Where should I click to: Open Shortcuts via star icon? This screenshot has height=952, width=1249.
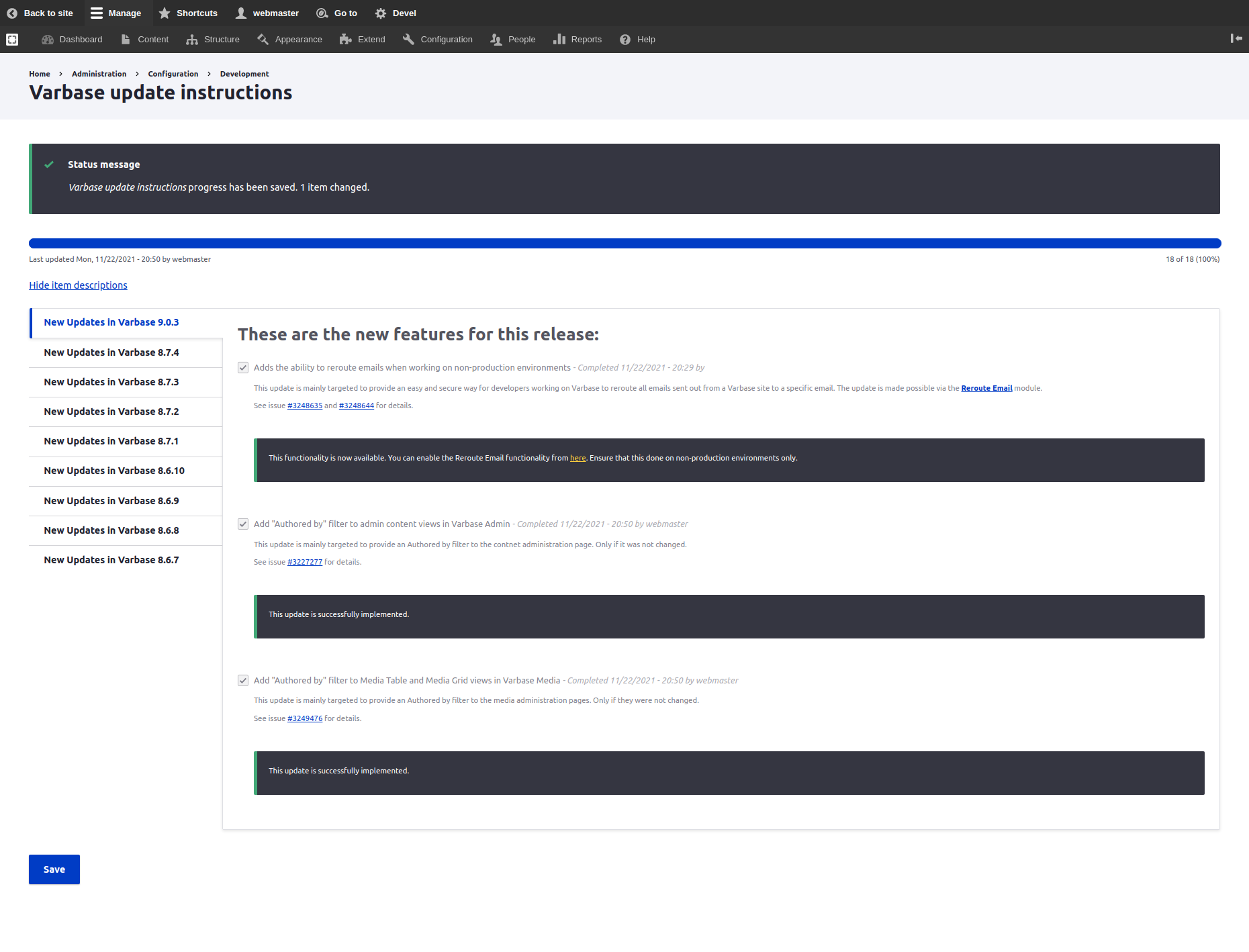click(x=165, y=13)
